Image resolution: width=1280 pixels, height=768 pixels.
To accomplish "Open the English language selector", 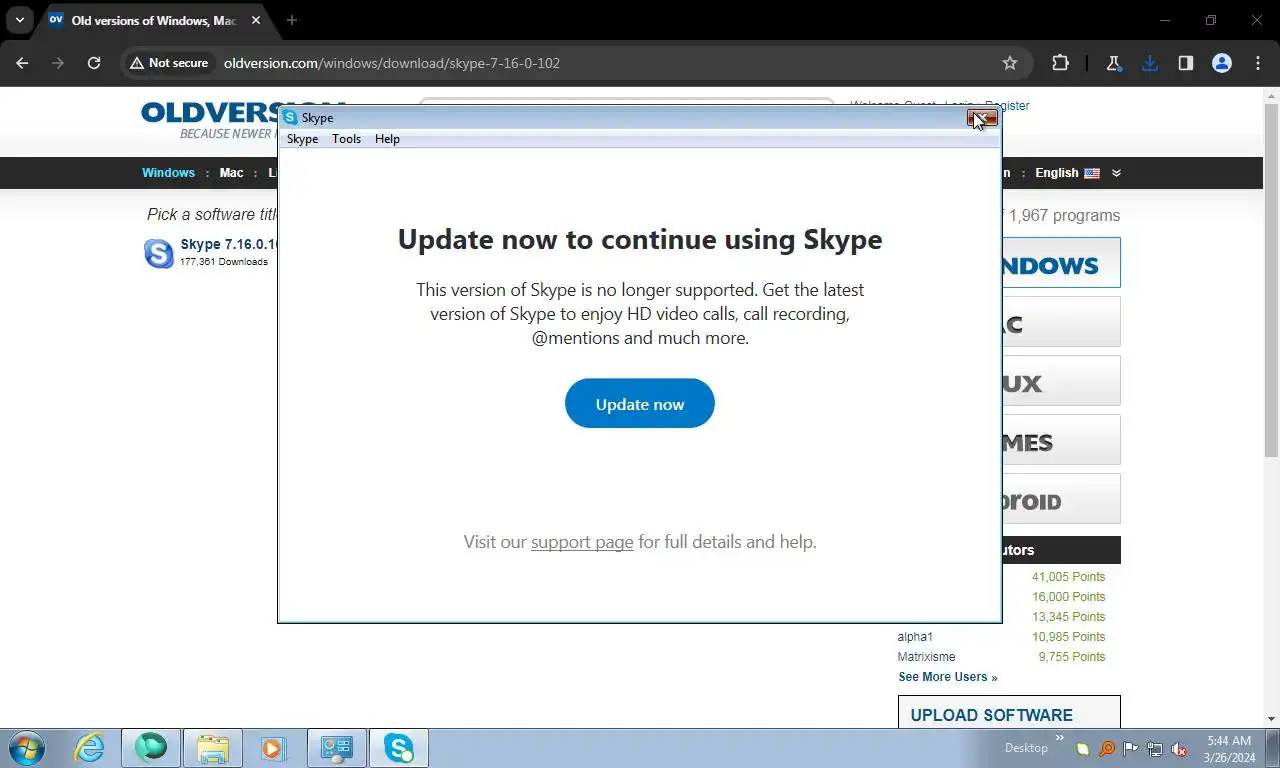I will click(1067, 173).
